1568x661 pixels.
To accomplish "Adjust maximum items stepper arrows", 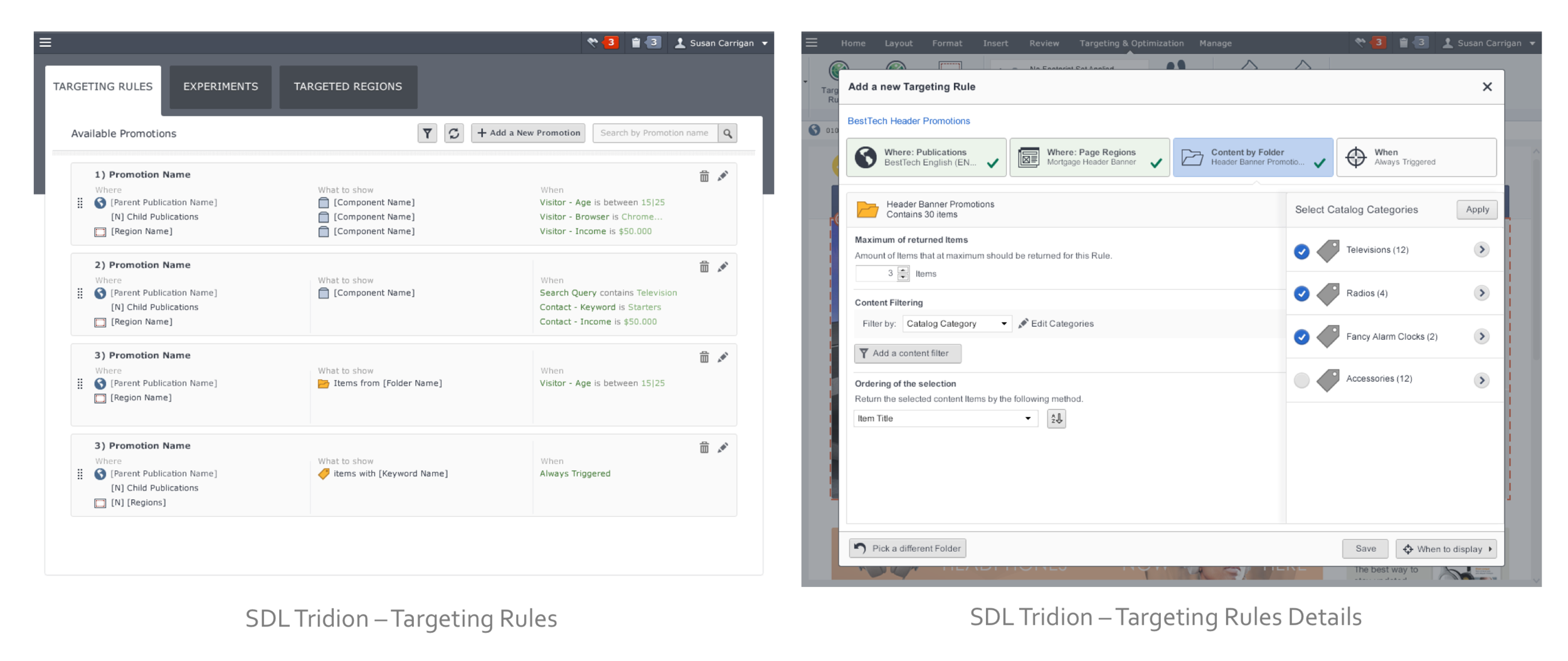I will coord(903,273).
